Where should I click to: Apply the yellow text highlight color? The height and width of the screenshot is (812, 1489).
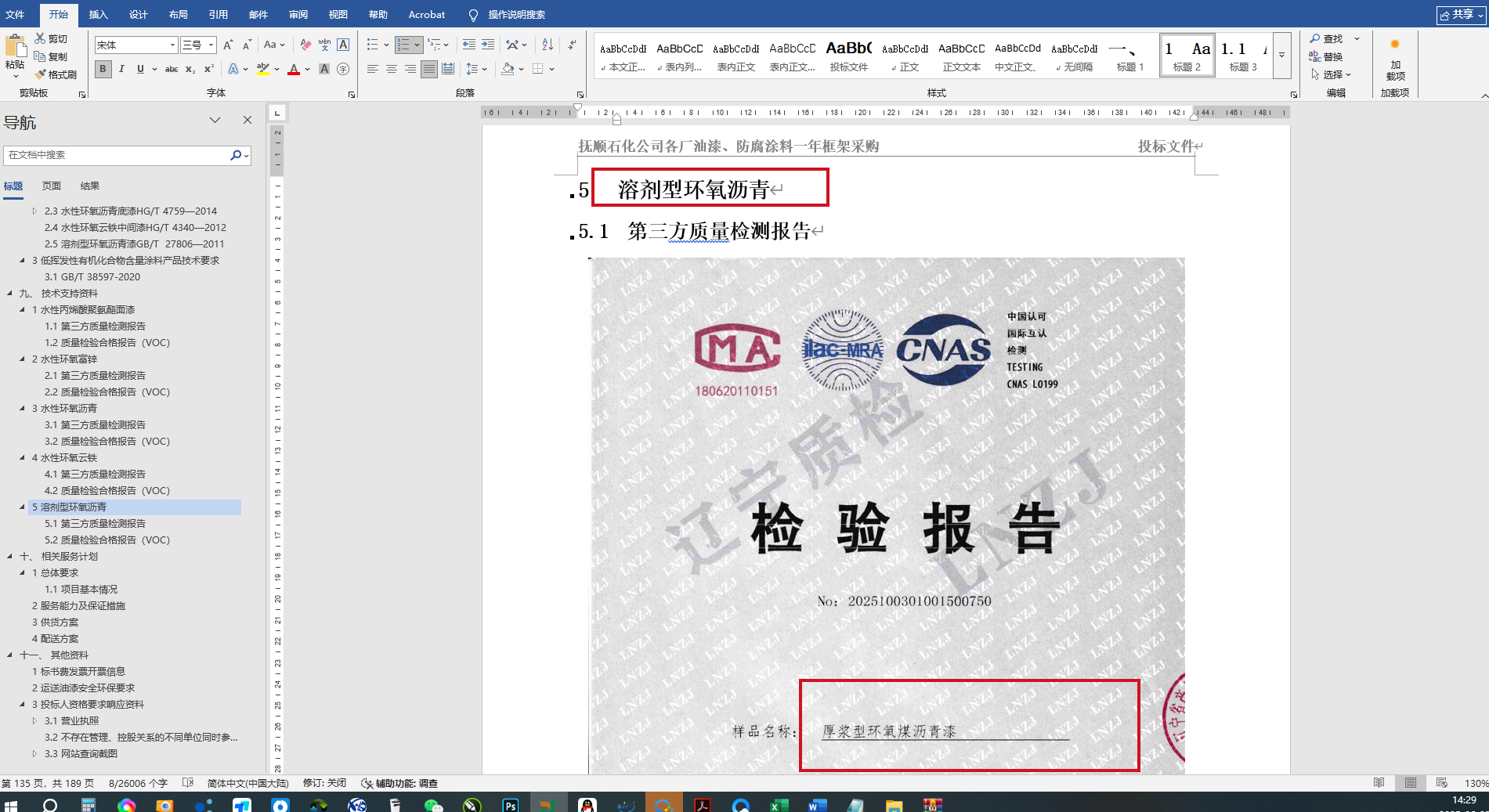pos(262,69)
